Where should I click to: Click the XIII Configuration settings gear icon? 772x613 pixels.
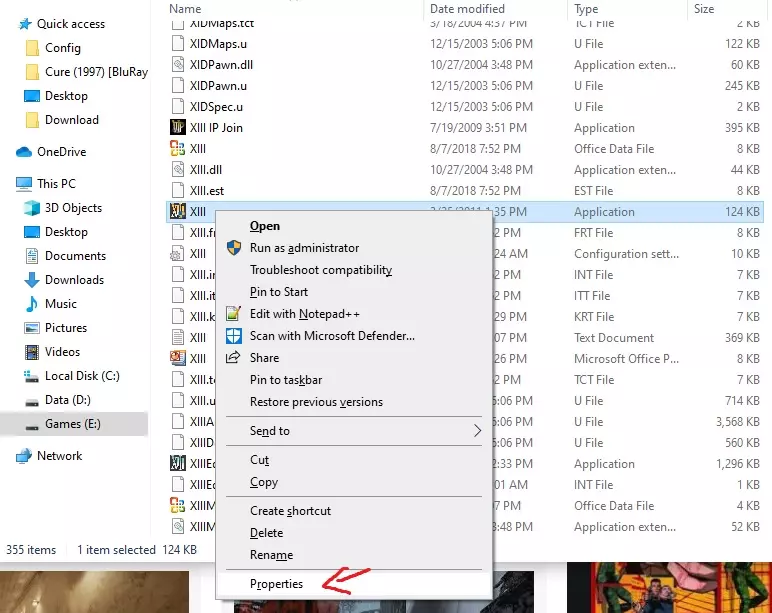pos(177,254)
